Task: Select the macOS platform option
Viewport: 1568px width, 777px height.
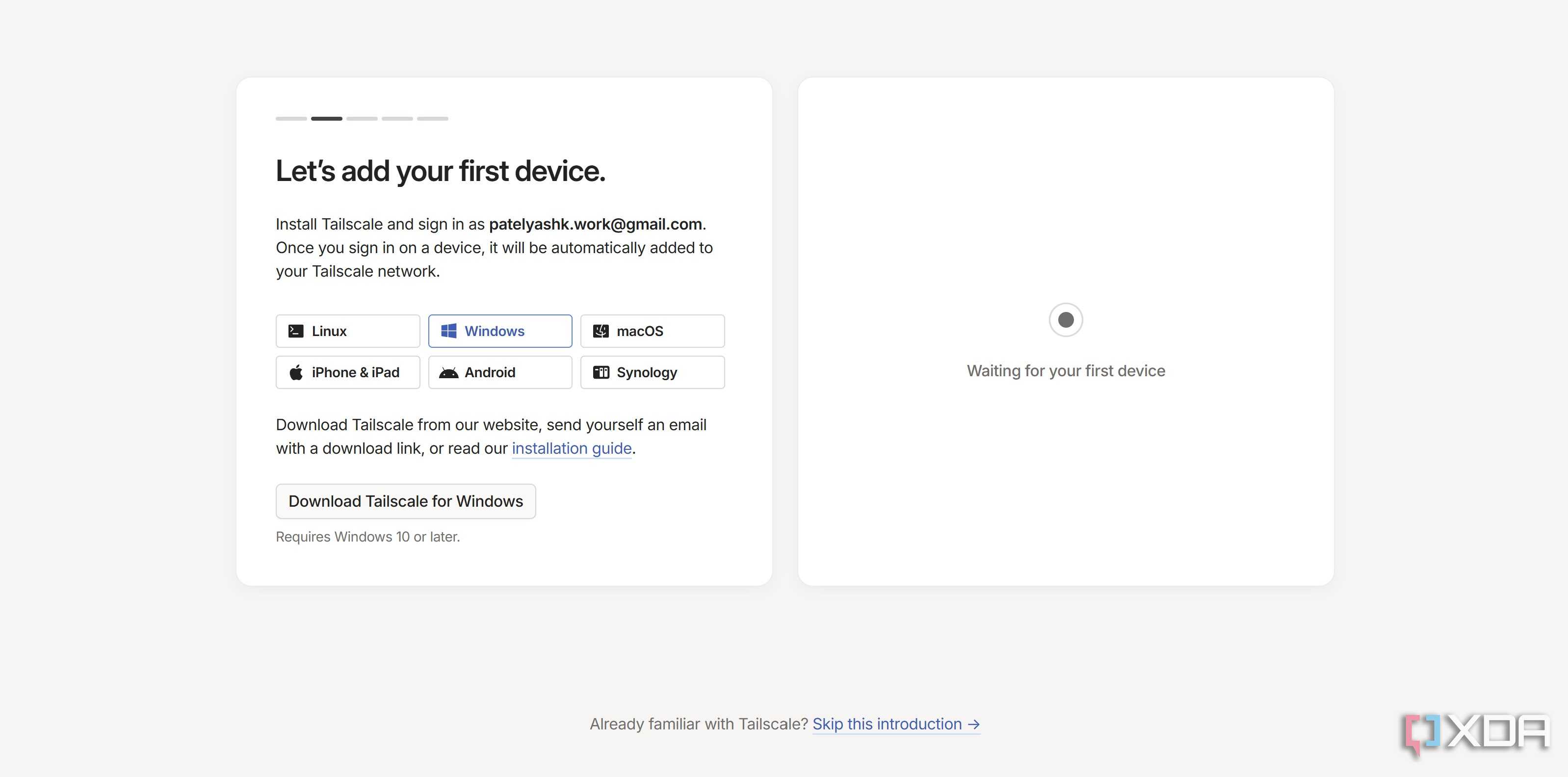Action: pos(653,331)
